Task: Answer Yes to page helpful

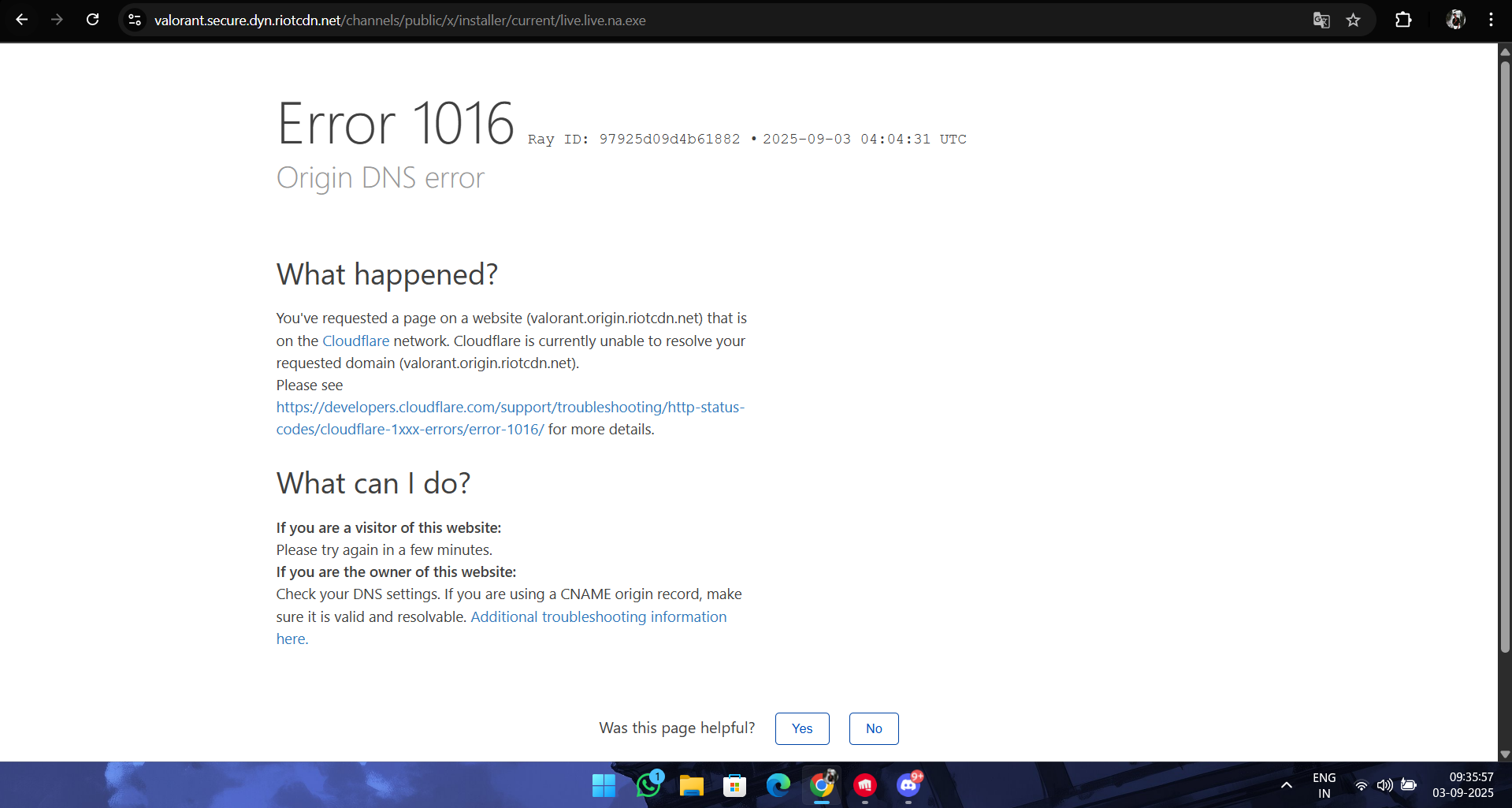Action: pyautogui.click(x=802, y=728)
